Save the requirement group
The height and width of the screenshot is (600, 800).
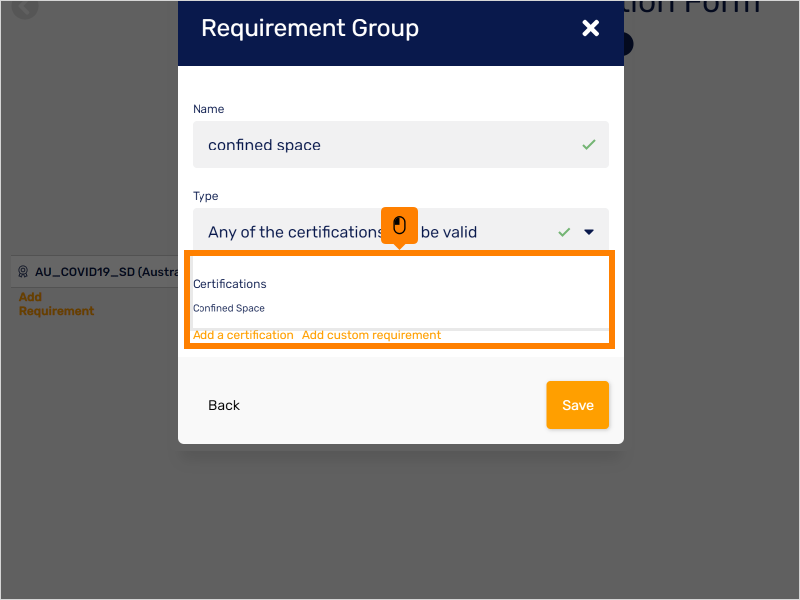(577, 405)
